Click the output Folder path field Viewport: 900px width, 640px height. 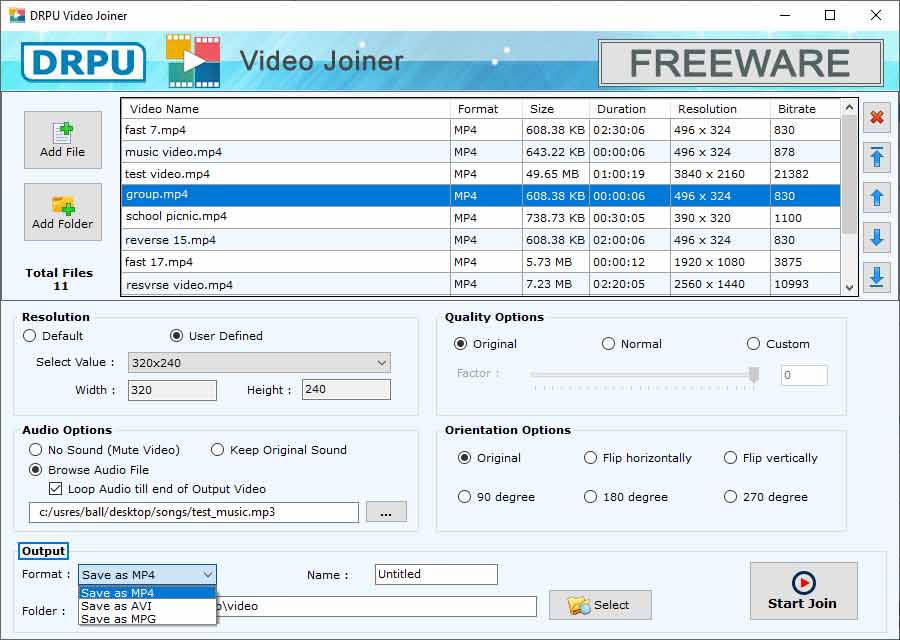[x=377, y=606]
